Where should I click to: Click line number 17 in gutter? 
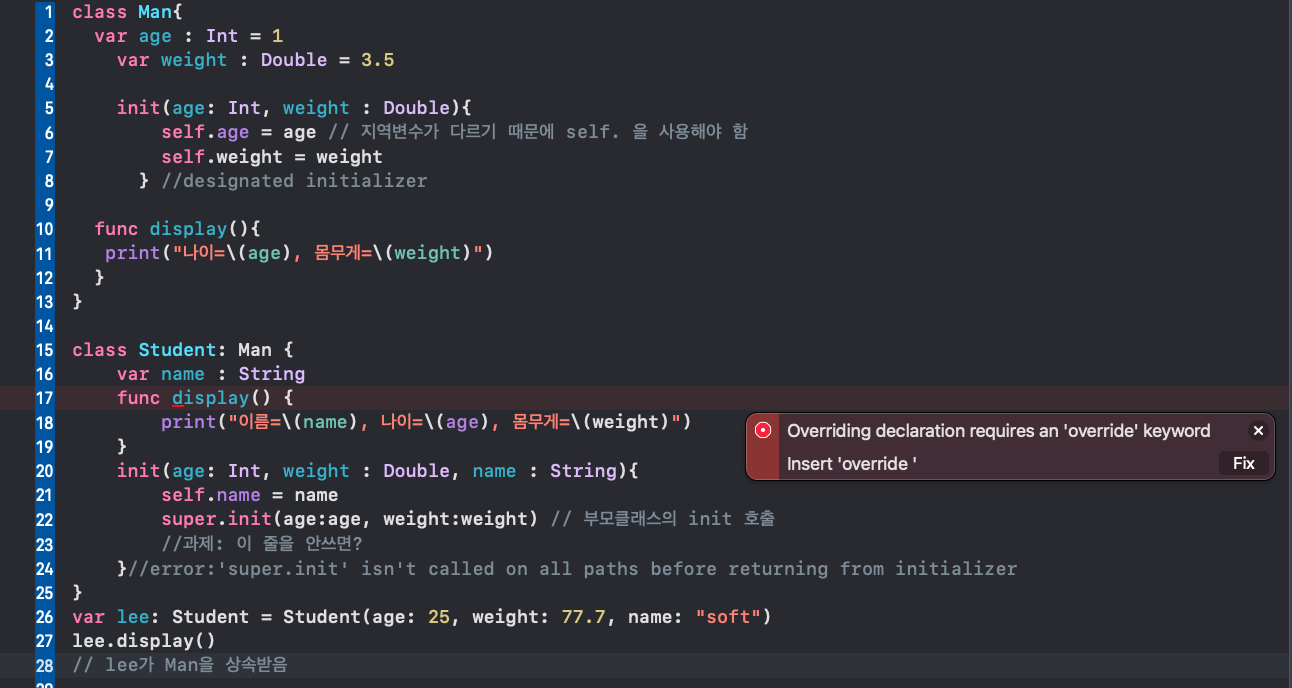(x=45, y=398)
